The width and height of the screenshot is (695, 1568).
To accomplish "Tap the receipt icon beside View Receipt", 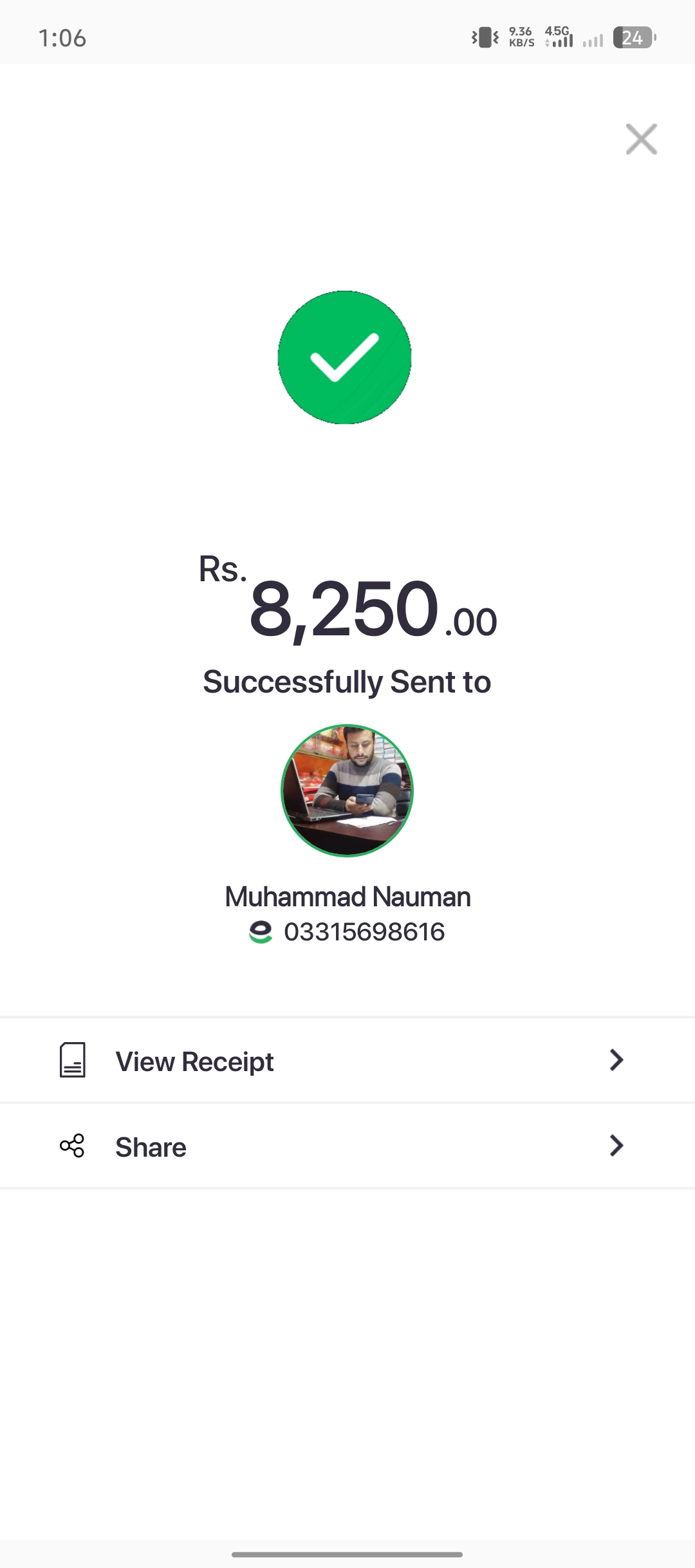I will point(73,1060).
